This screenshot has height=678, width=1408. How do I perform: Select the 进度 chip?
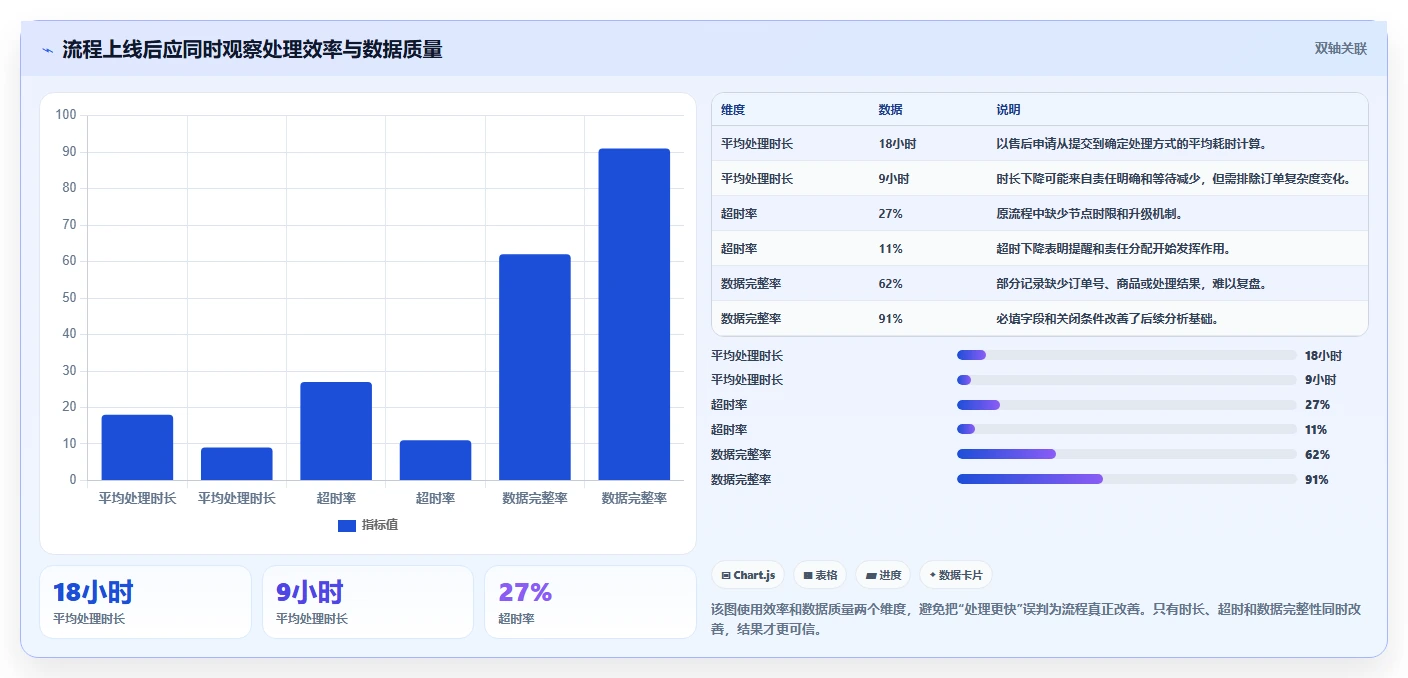click(883, 575)
